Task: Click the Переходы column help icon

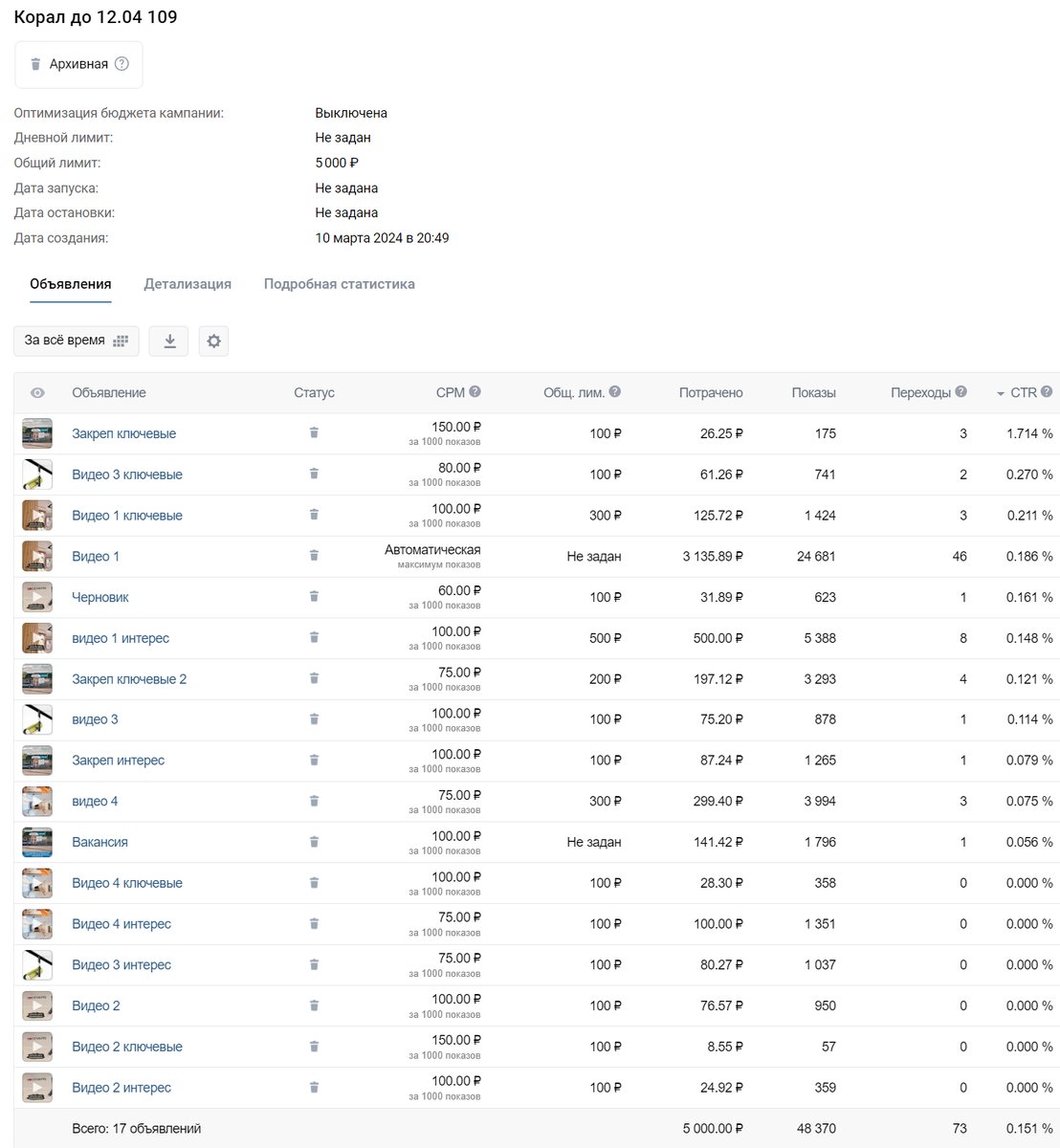Action: point(961,392)
